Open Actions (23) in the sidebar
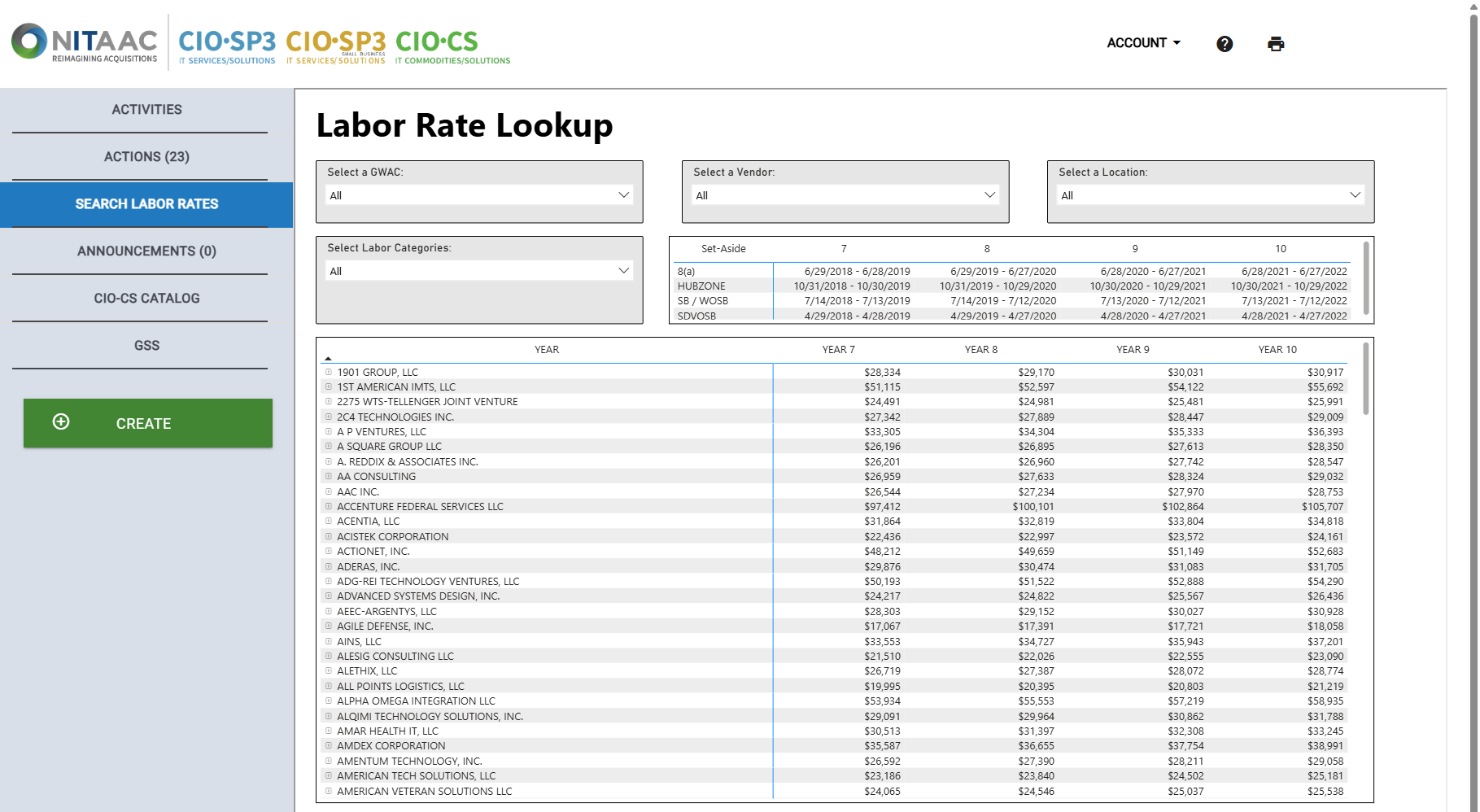 pos(146,156)
